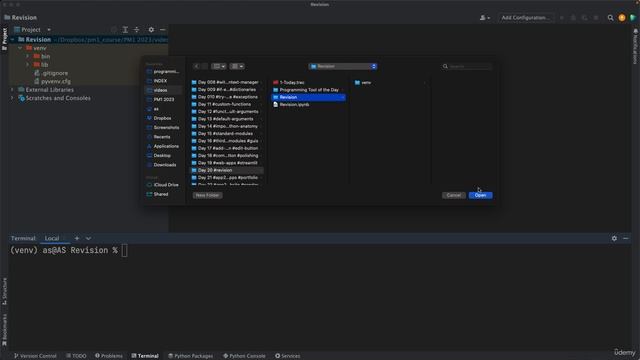Collapse the Revision root project node
Image resolution: width=640 pixels, height=360 pixels.
[x=12, y=40]
